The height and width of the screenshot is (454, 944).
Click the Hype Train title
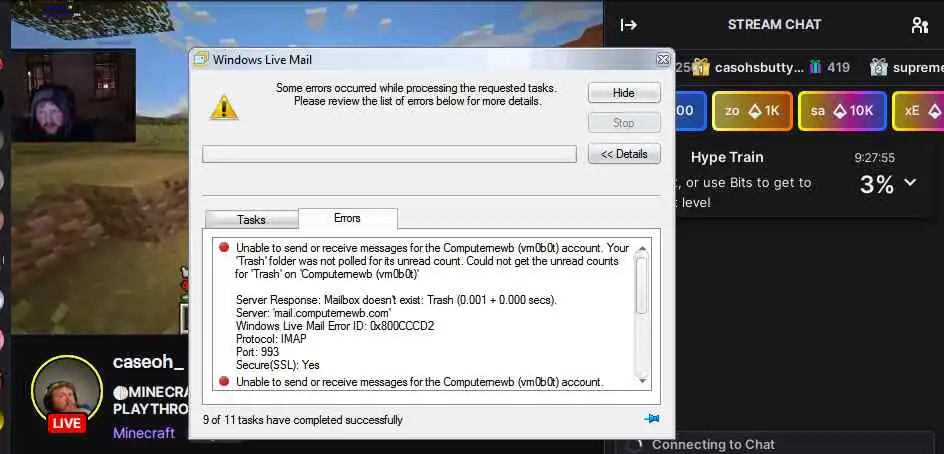(727, 157)
